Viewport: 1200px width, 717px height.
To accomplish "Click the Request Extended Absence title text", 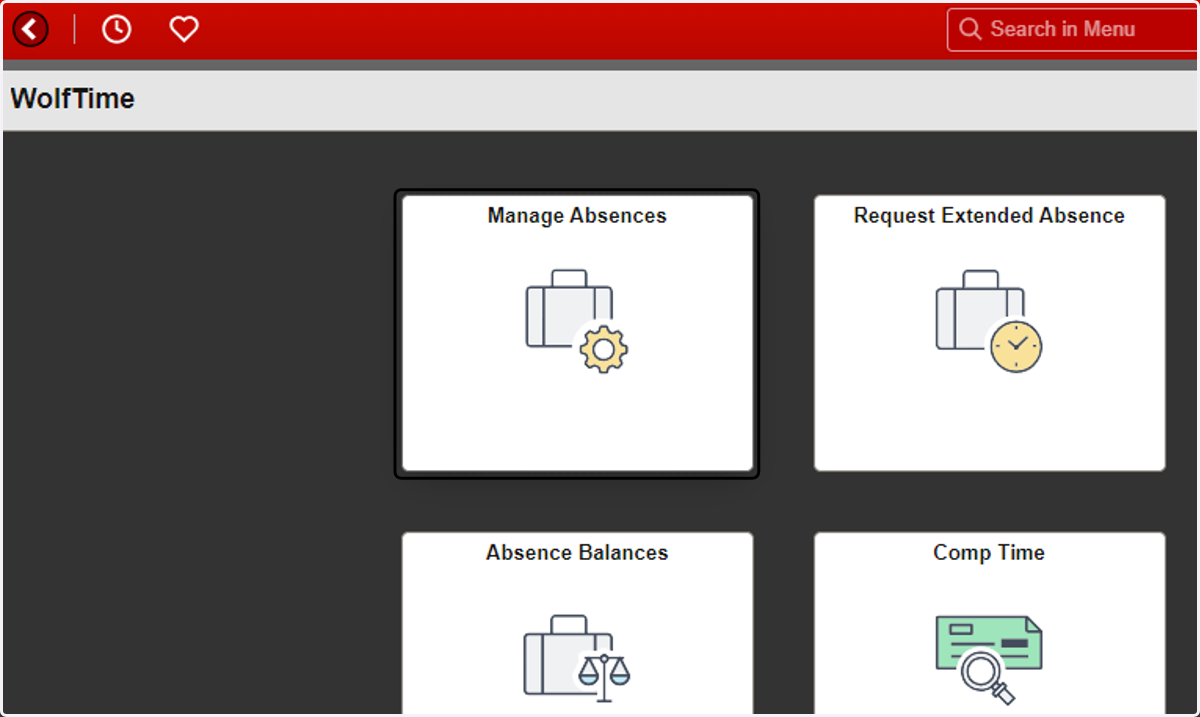I will [989, 216].
